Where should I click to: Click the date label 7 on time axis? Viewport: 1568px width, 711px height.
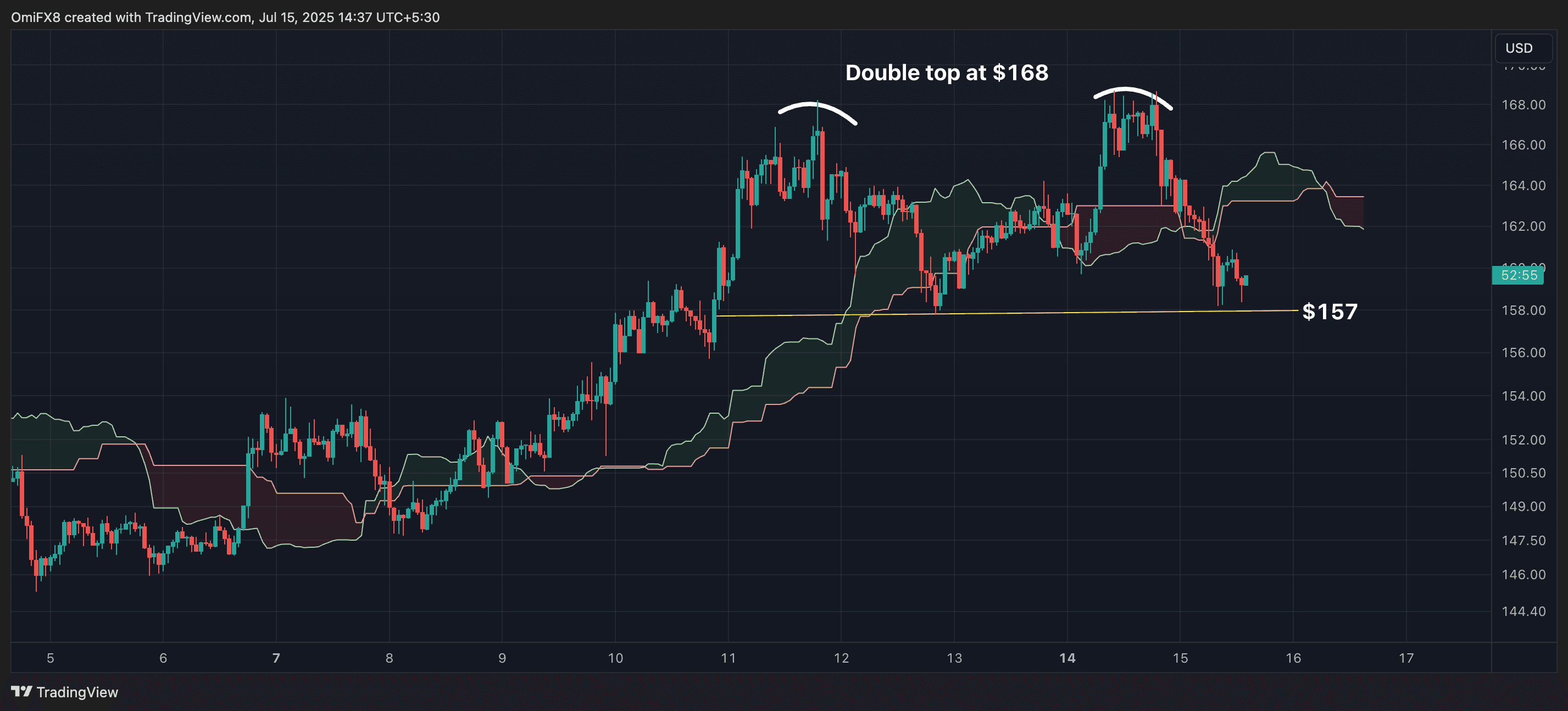(x=276, y=658)
